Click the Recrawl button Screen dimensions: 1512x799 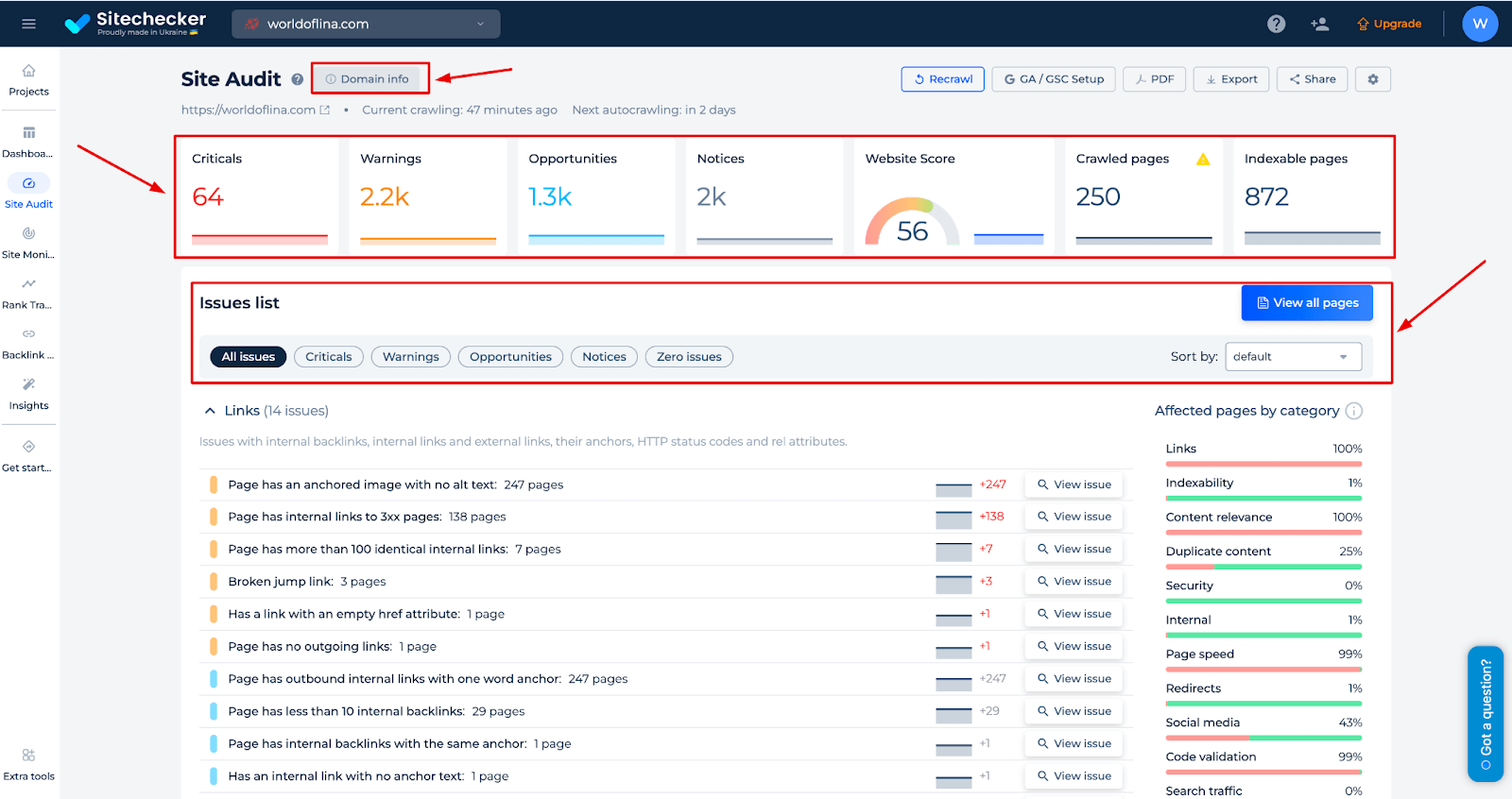point(943,79)
